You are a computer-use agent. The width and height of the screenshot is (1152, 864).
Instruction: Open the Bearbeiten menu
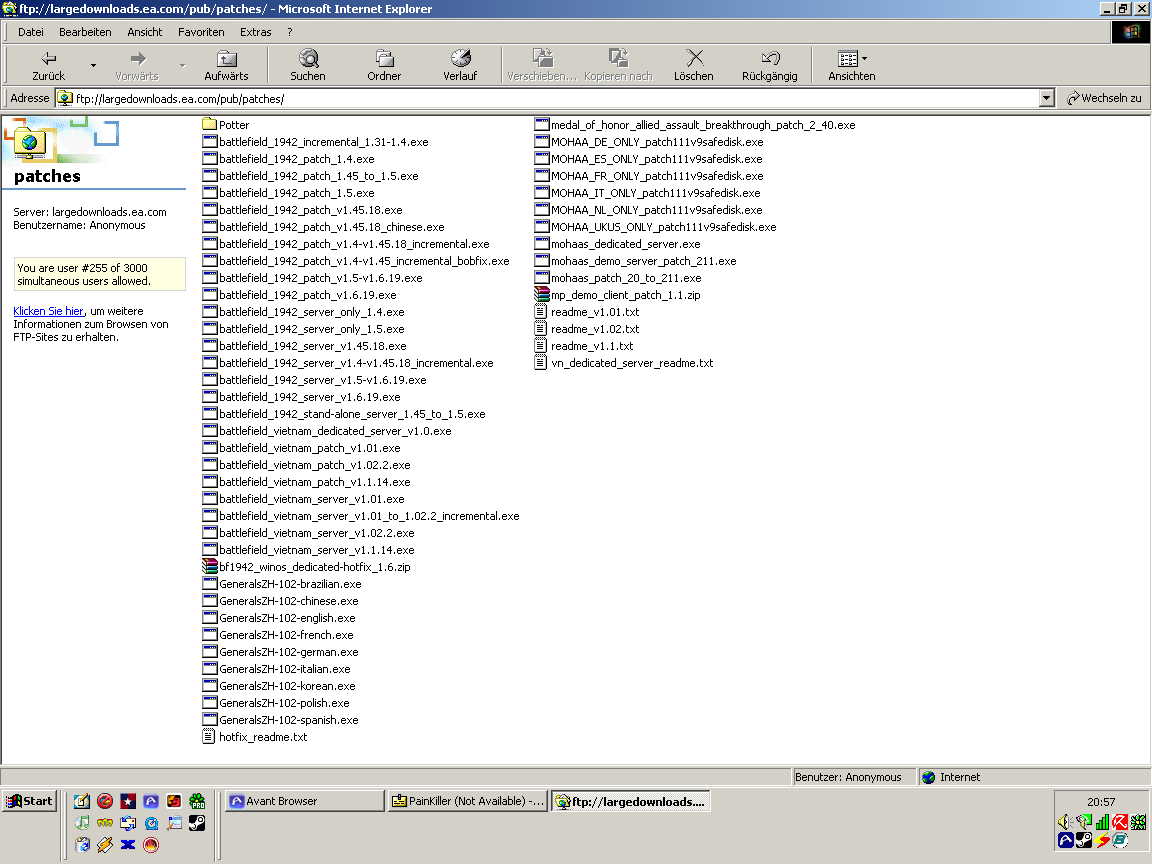click(x=85, y=32)
